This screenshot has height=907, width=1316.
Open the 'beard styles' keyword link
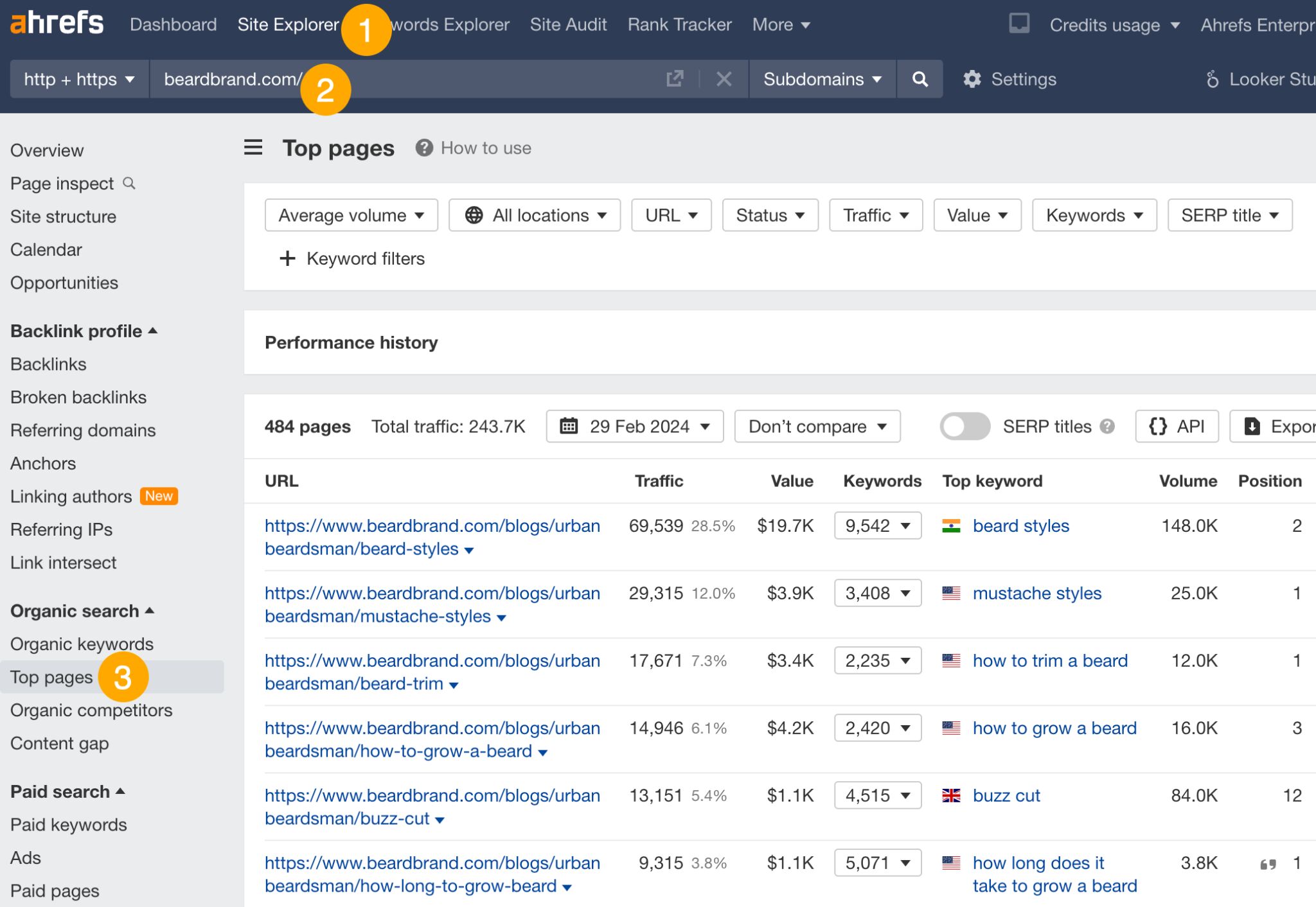[x=1020, y=525]
